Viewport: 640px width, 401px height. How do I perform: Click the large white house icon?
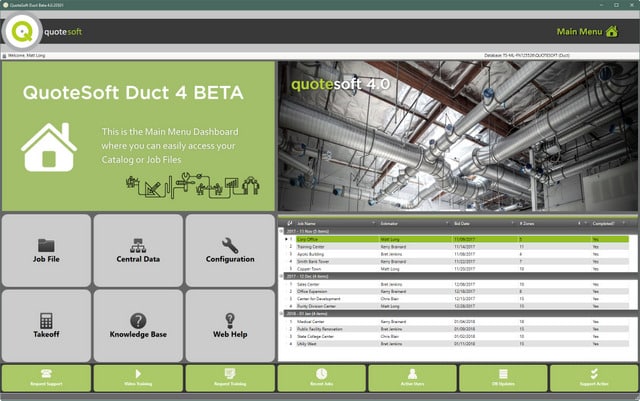point(49,147)
